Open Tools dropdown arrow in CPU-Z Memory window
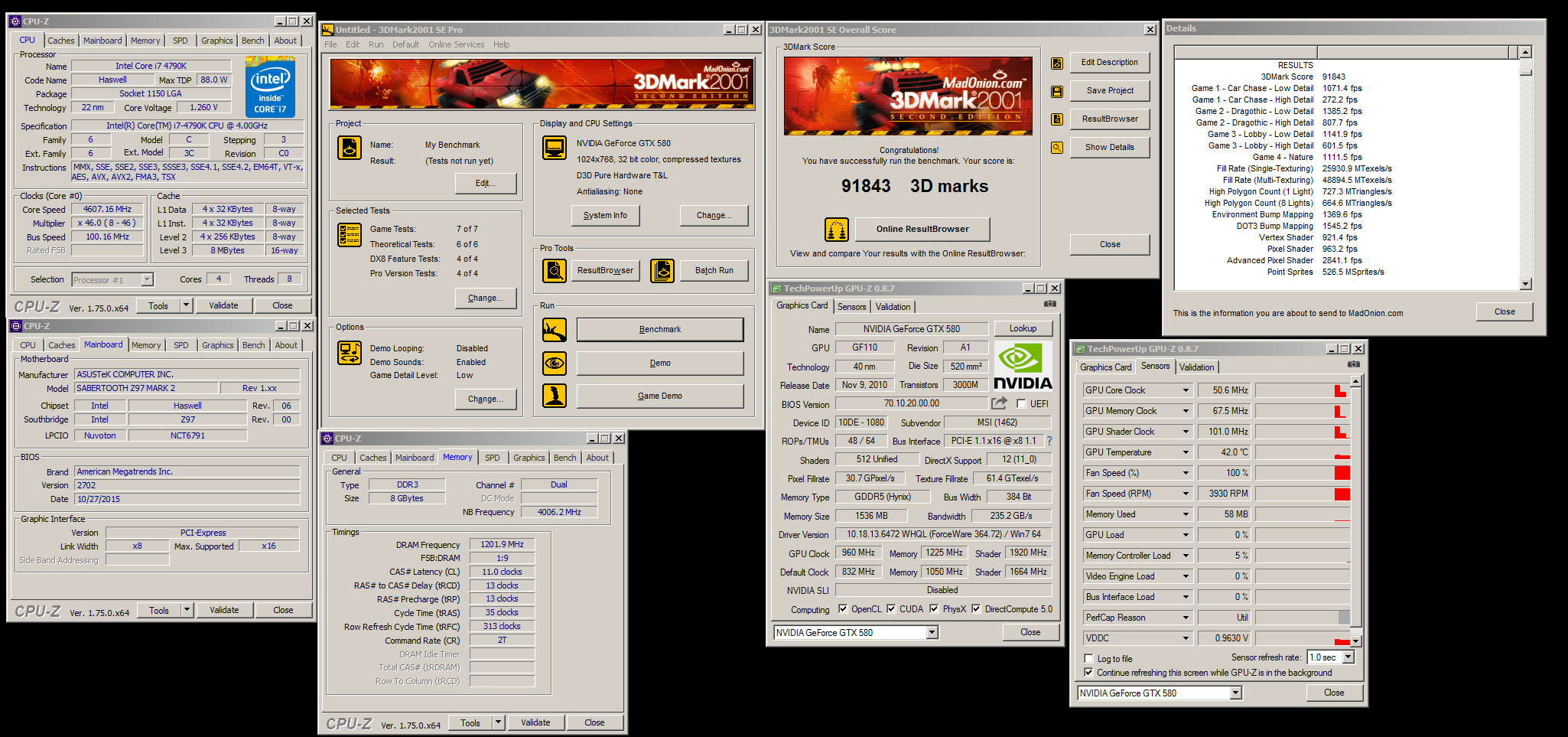Screen dimensions: 1568x737 tap(498, 722)
